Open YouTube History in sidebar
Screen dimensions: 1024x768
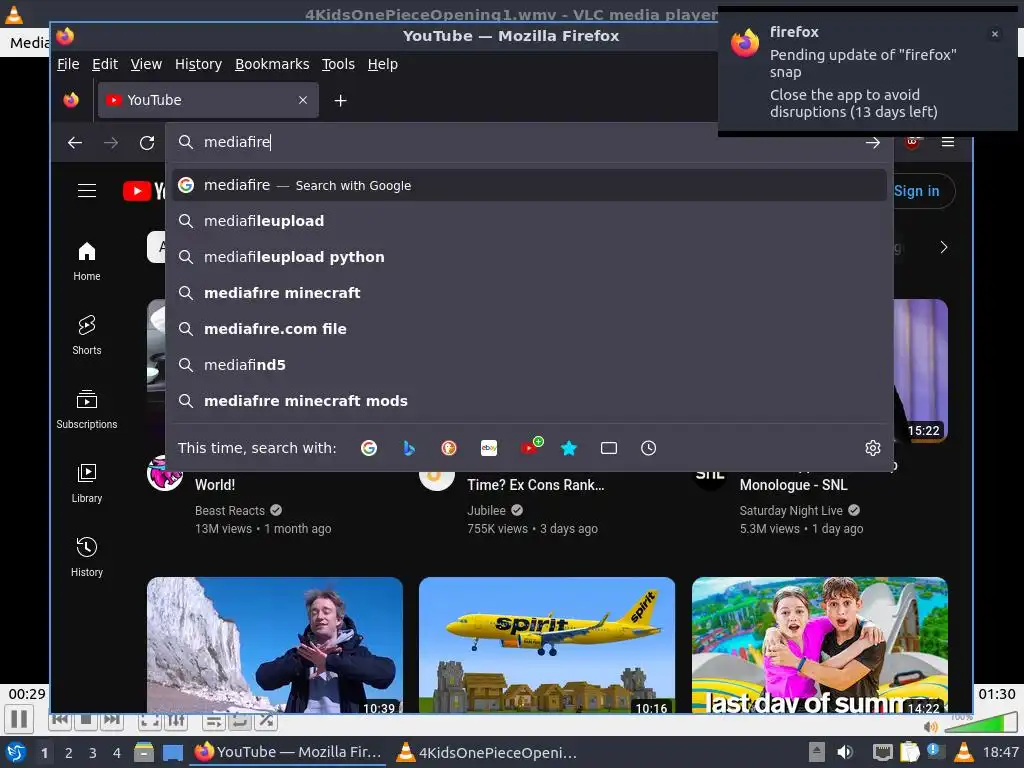(87, 557)
